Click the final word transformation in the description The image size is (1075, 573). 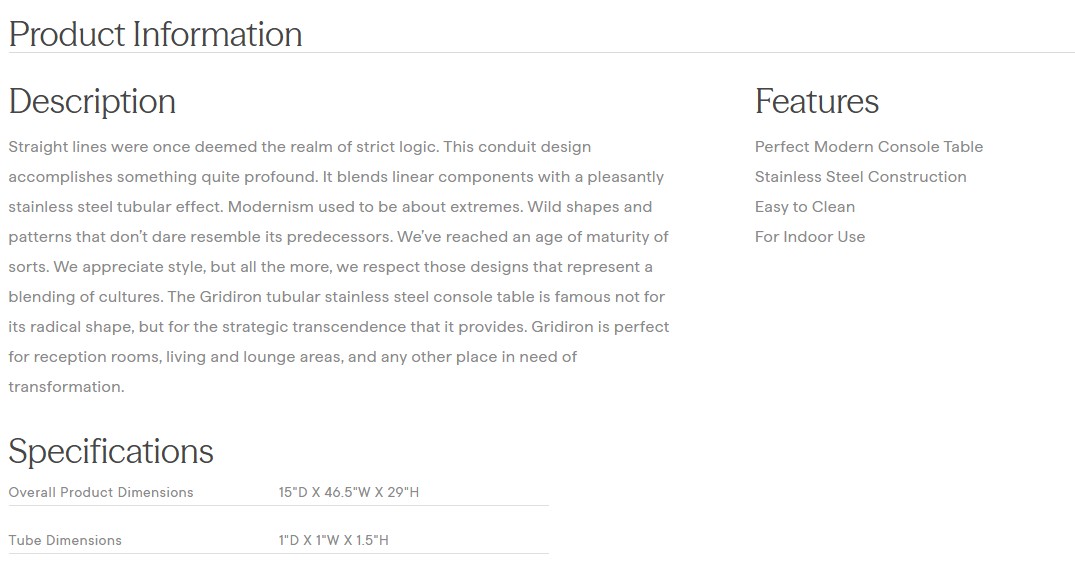[x=66, y=387]
